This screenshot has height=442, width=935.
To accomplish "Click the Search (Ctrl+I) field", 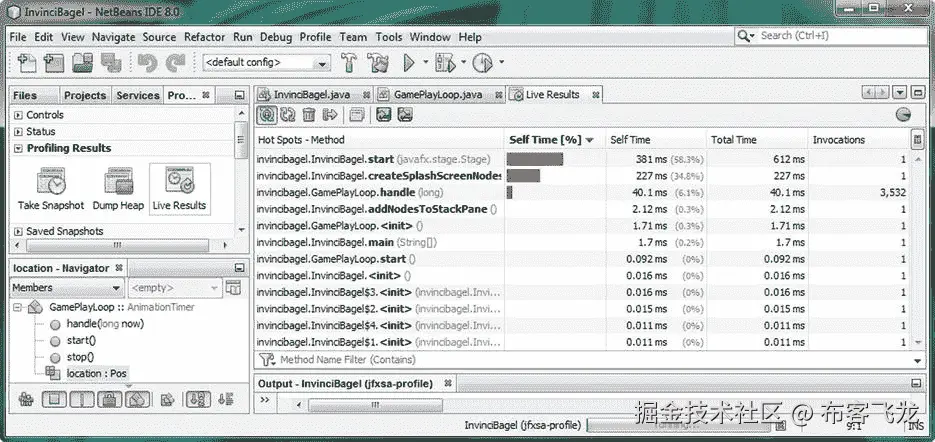I will coord(829,36).
